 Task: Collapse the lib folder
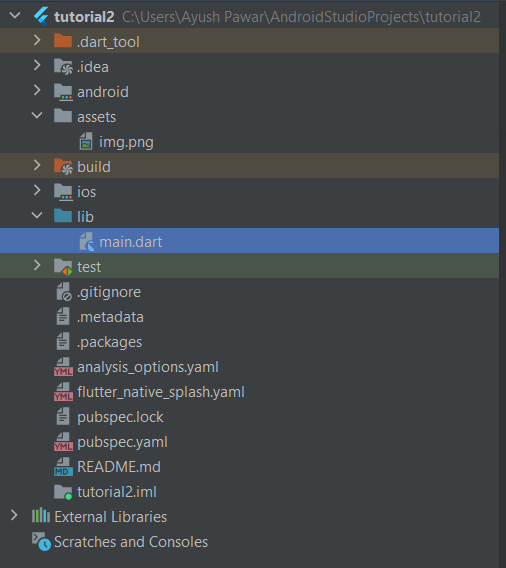(x=37, y=216)
